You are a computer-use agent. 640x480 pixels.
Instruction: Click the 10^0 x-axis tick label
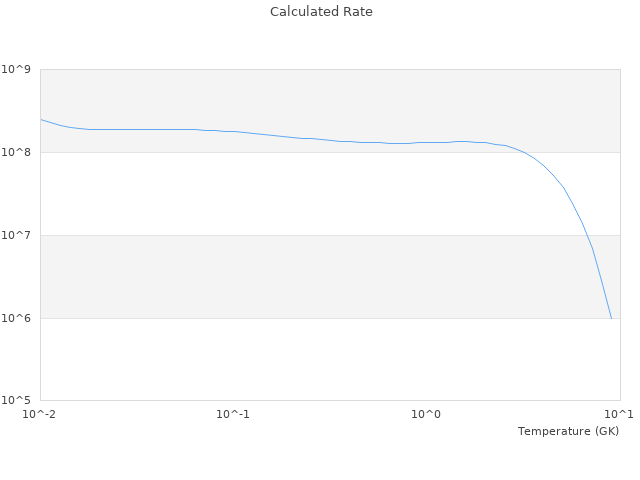(427, 414)
